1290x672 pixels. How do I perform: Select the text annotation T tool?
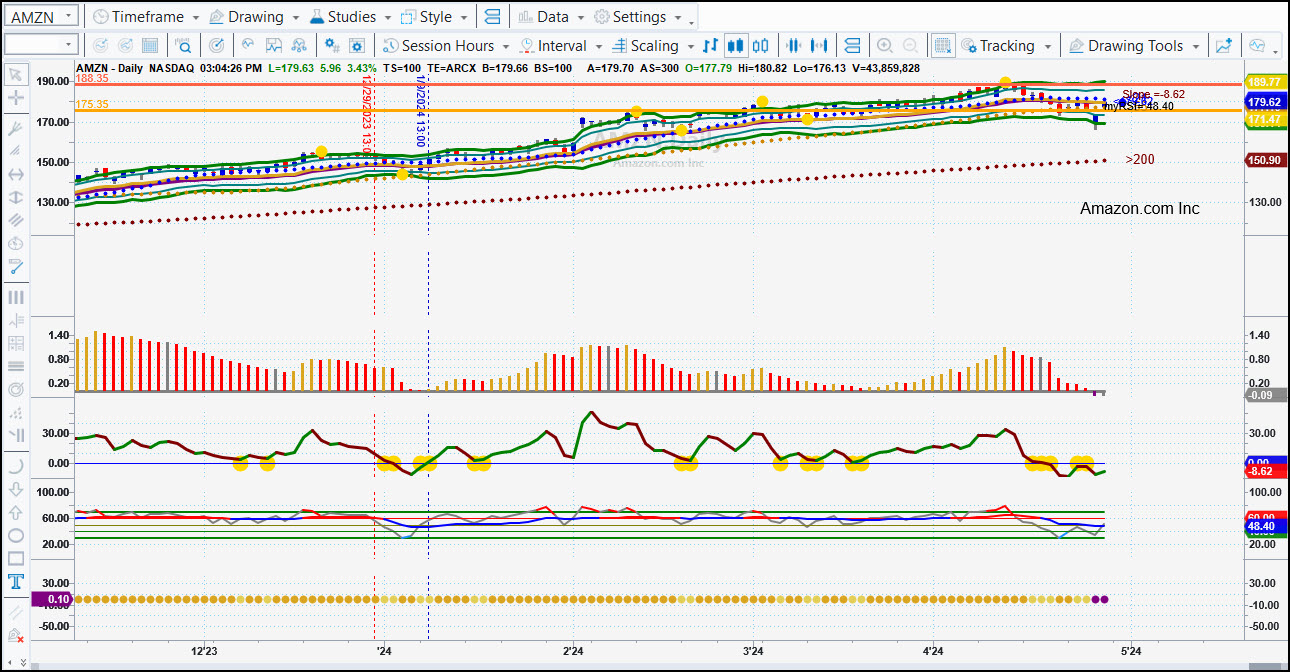pos(15,581)
